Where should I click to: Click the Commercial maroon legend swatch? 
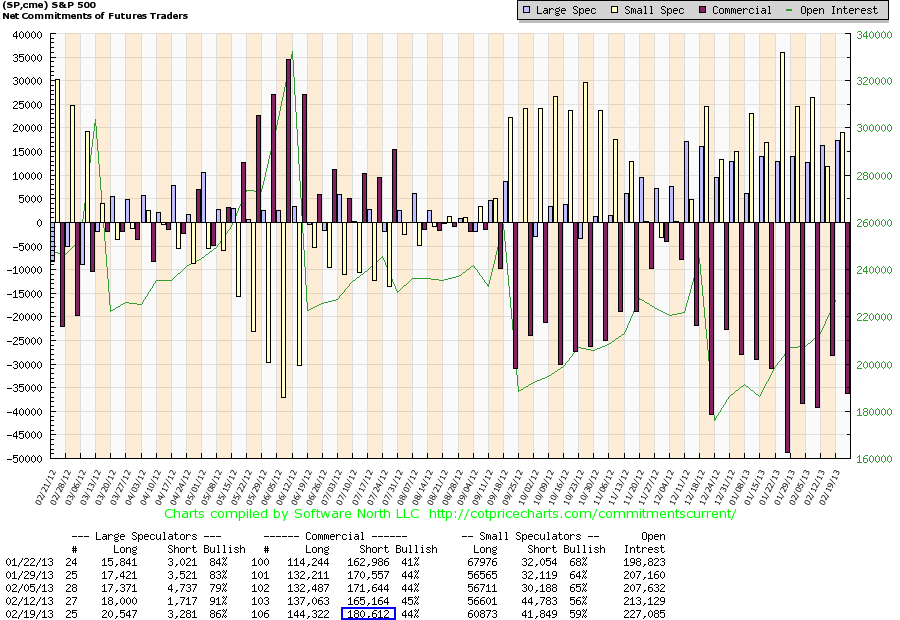click(x=703, y=10)
